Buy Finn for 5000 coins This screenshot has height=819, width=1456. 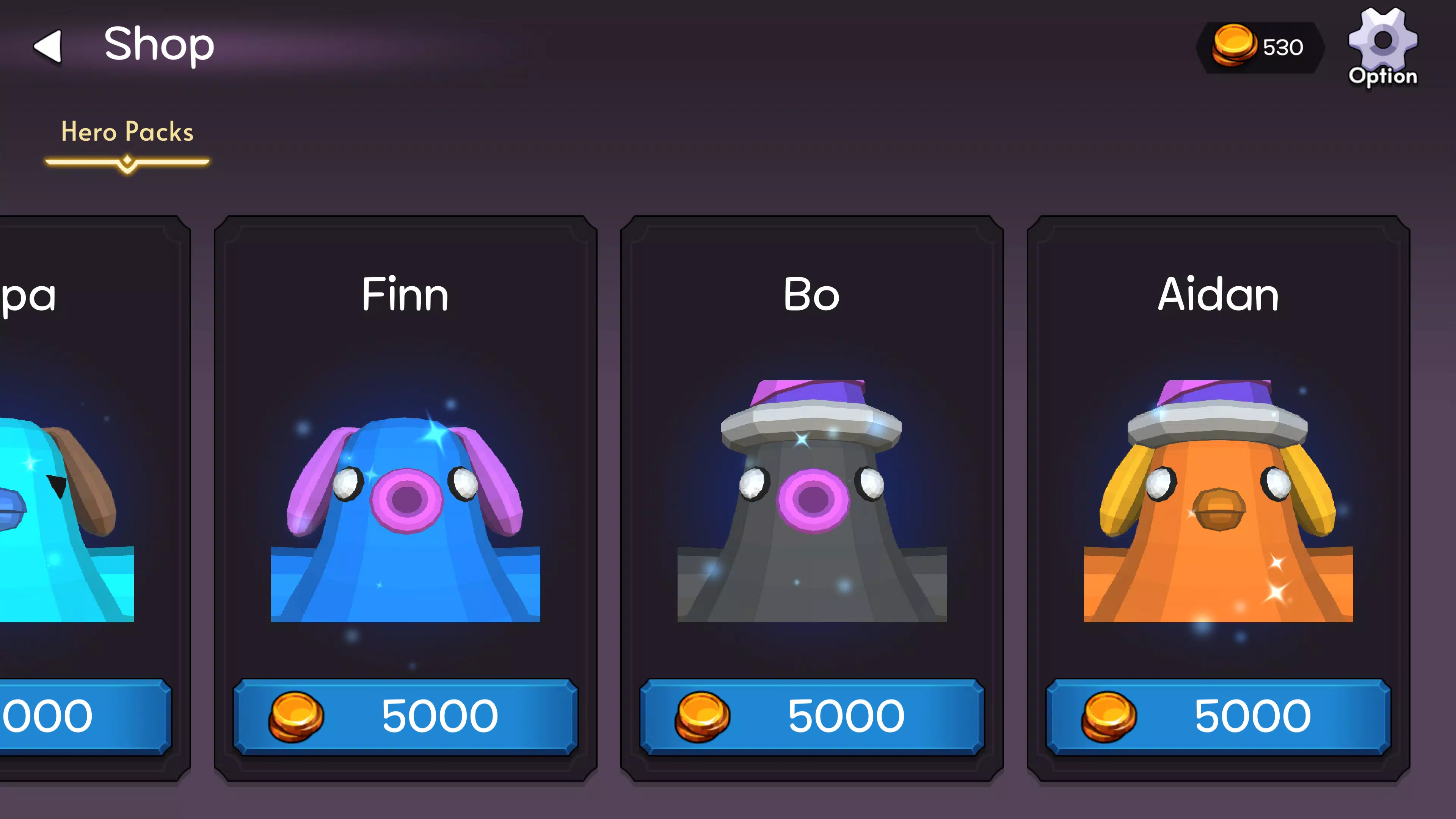pos(406,717)
